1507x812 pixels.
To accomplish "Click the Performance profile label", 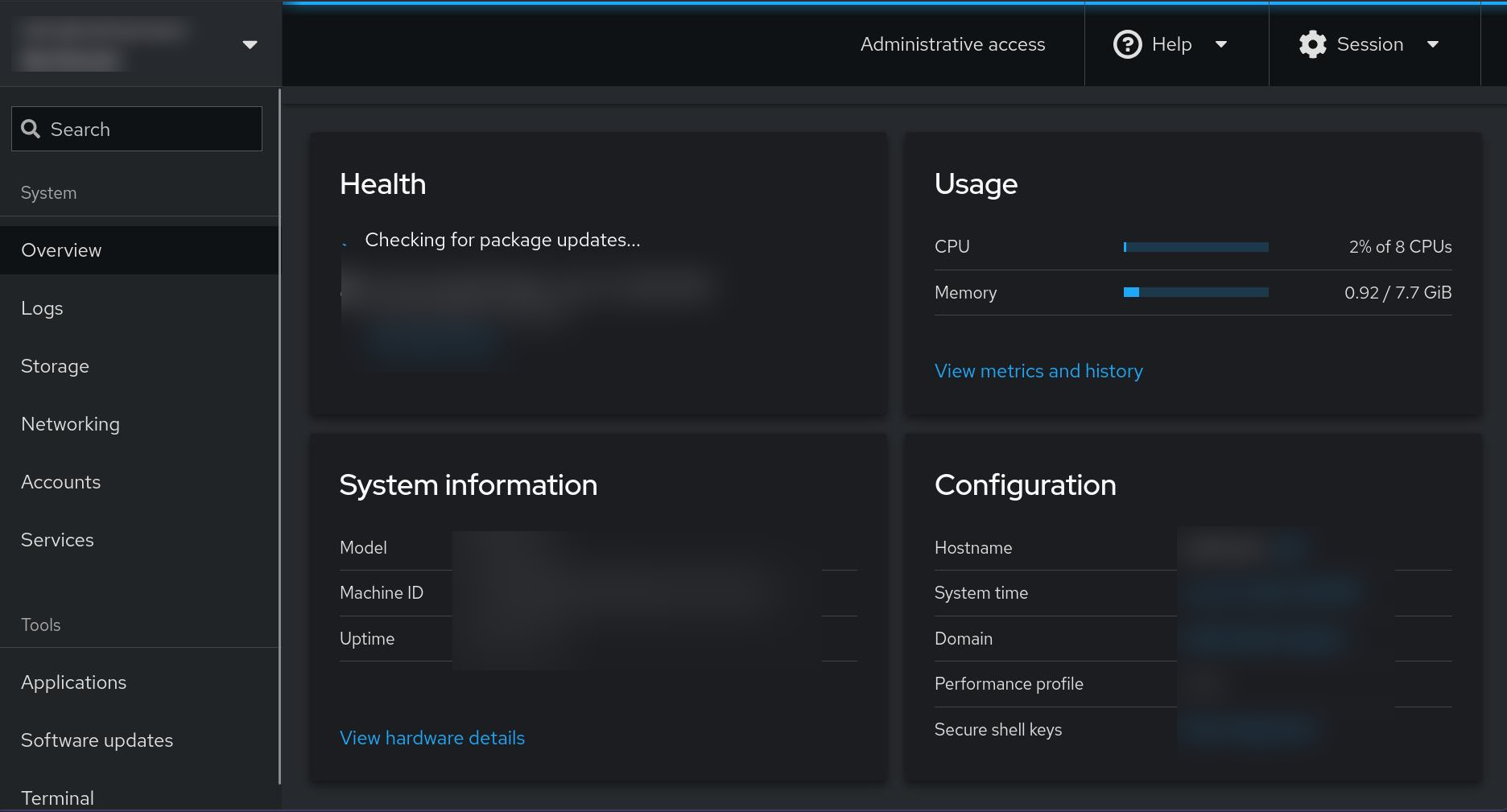I will pyautogui.click(x=1009, y=684).
